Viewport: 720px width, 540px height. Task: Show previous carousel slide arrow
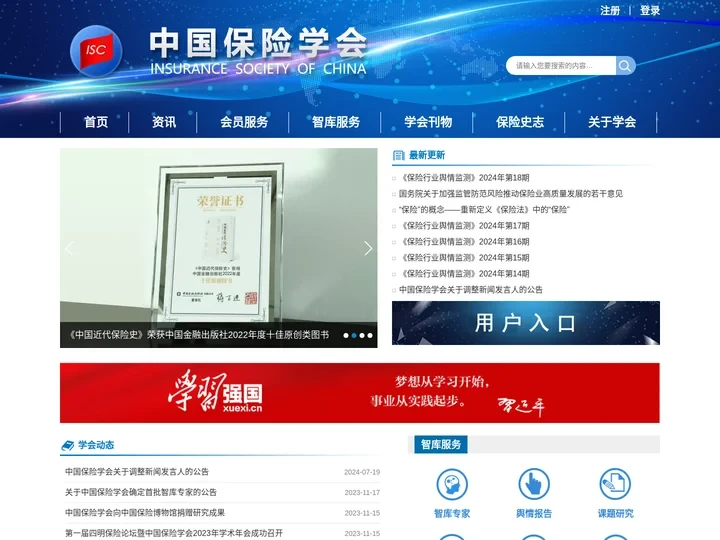pos(69,248)
